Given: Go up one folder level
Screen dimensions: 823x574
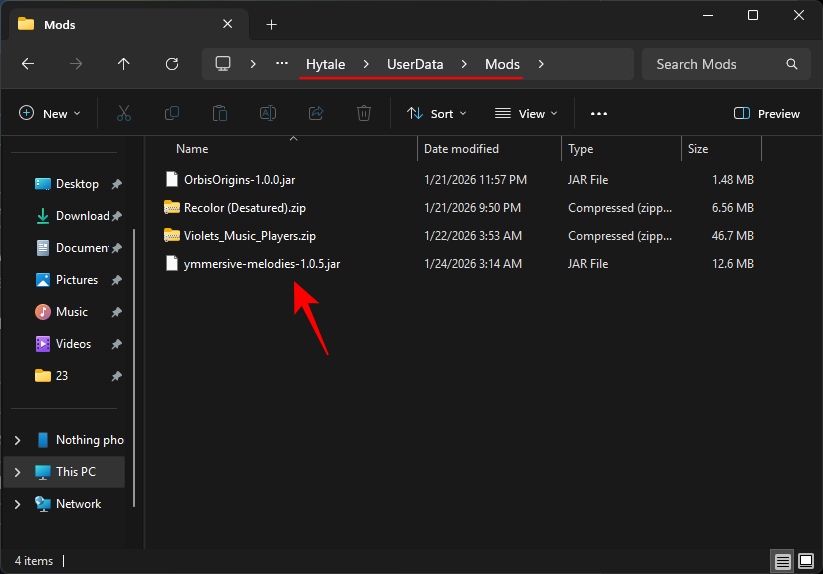Looking at the screenshot, I should pos(123,64).
